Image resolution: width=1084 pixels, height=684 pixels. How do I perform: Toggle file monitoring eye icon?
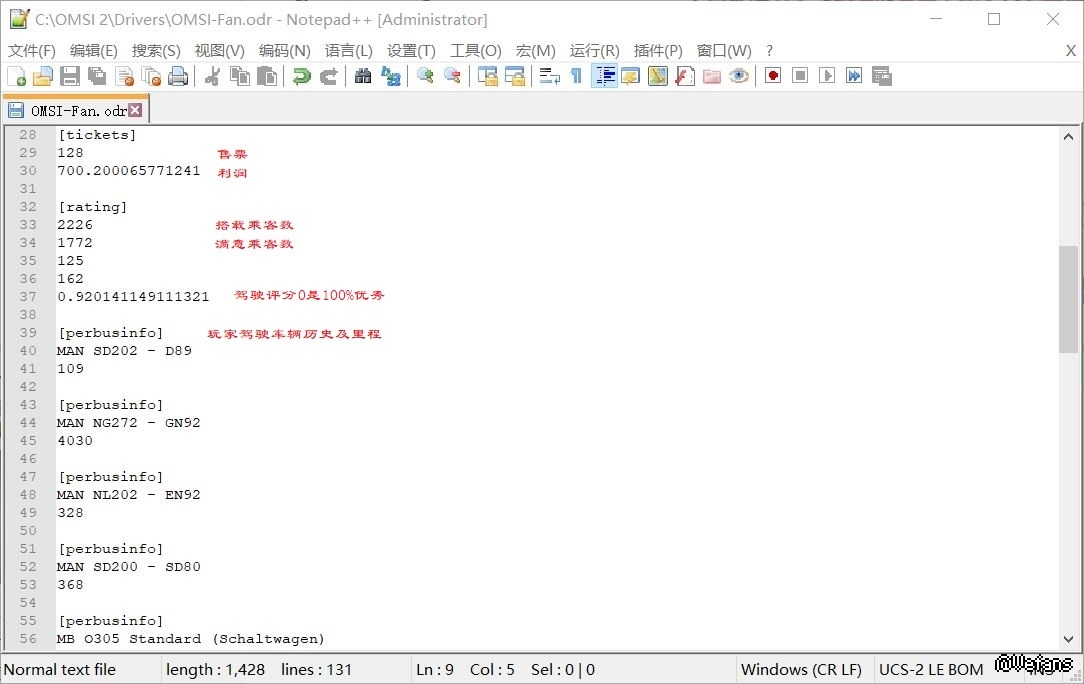click(738, 76)
